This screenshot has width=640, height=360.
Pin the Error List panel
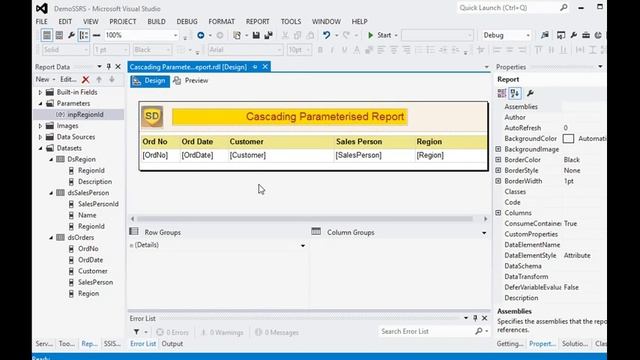(x=475, y=318)
